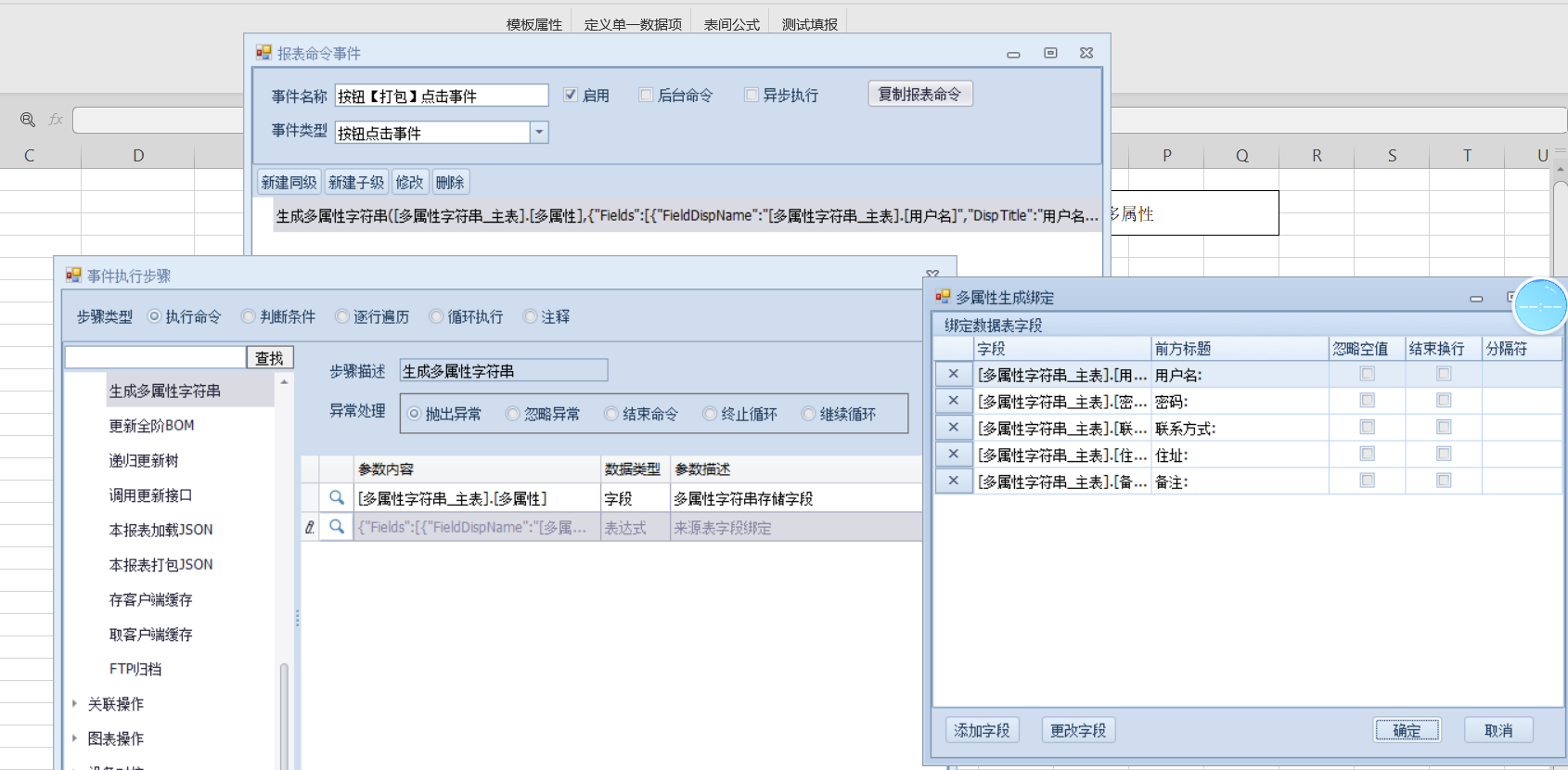Click the fx function icon

[56, 120]
